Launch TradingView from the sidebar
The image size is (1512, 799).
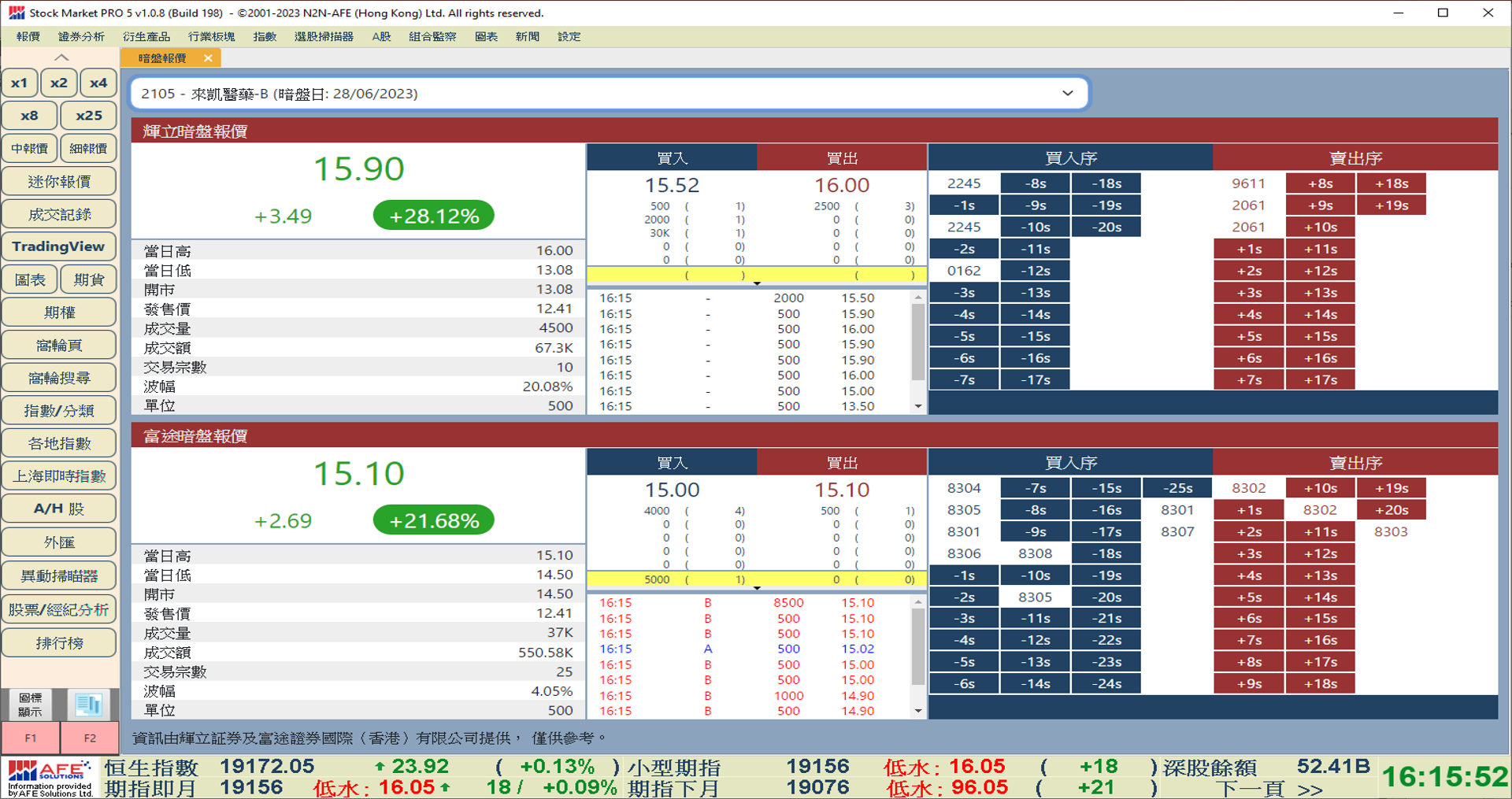pos(59,247)
